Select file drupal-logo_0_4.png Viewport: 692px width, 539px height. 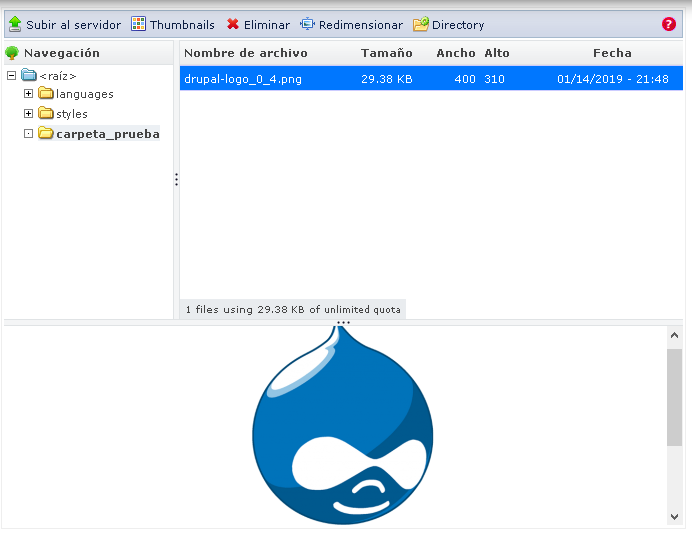[243, 79]
